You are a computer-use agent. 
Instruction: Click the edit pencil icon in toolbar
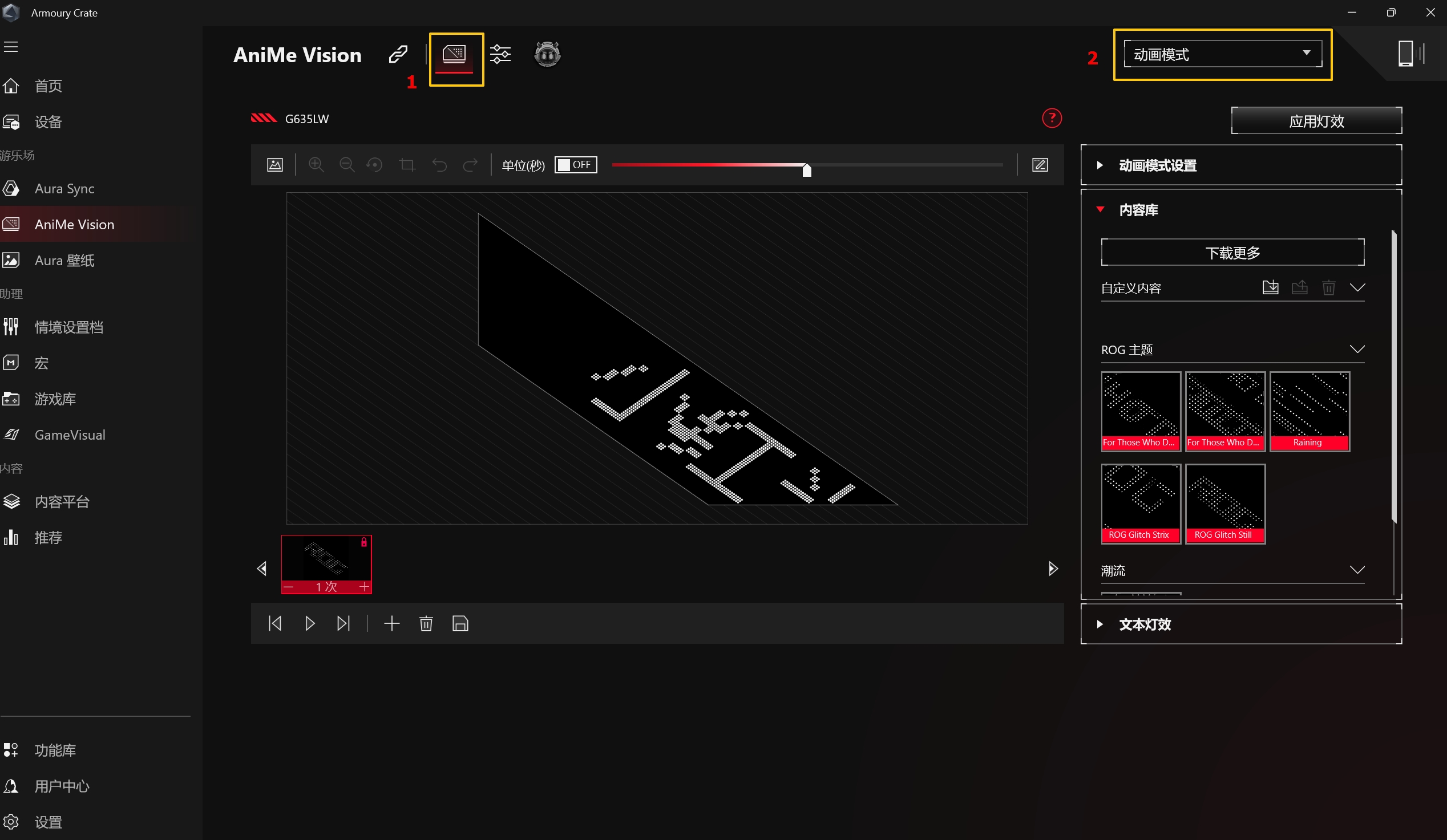(x=1040, y=165)
